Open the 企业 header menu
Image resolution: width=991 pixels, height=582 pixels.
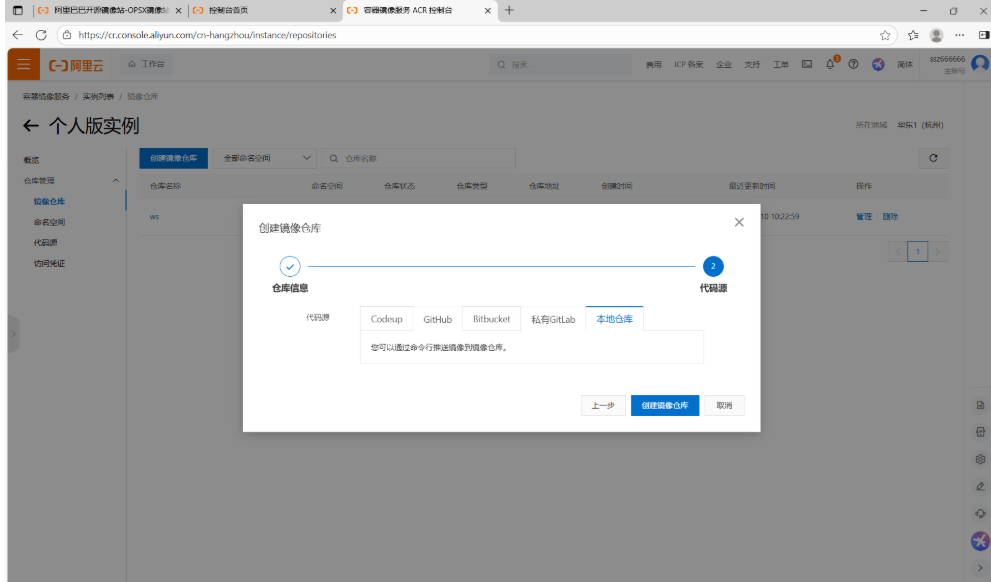724,64
